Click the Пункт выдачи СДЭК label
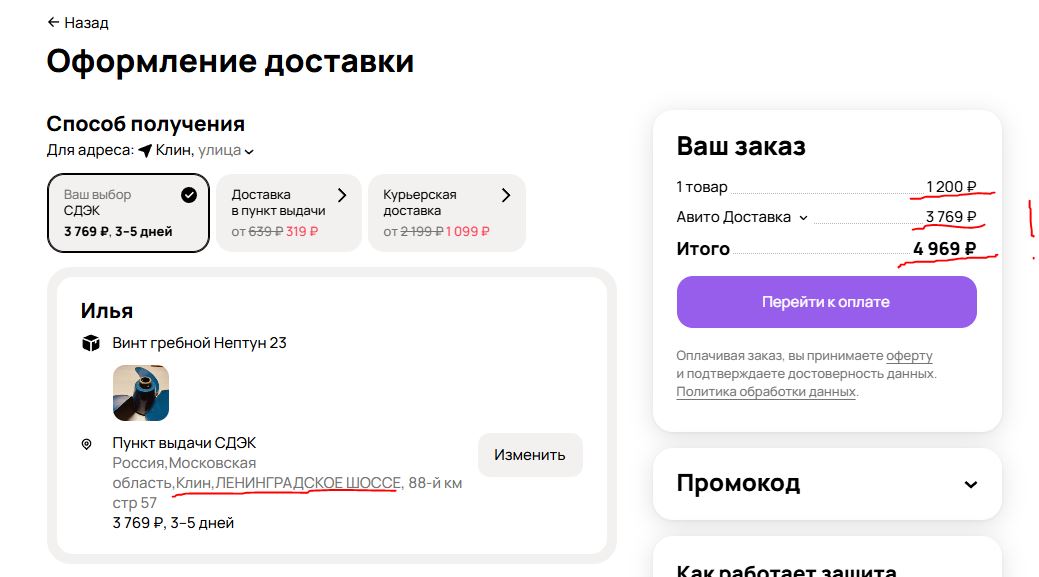Viewport: 1039px width, 577px height. pyautogui.click(x=184, y=443)
